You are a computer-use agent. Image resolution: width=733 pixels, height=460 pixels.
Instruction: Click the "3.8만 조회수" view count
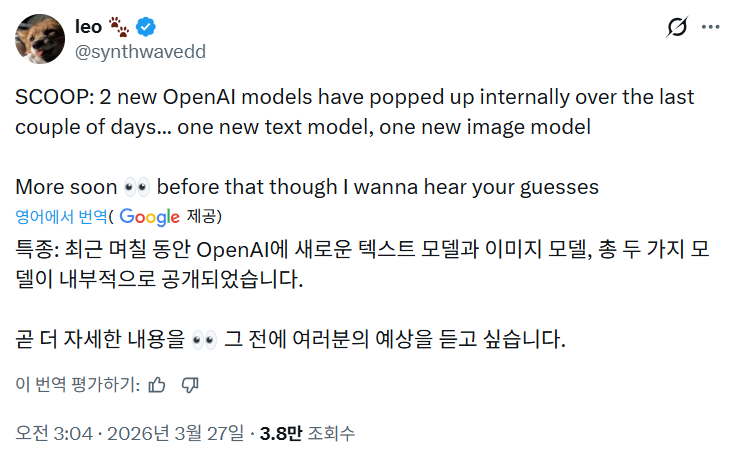[x=307, y=434]
